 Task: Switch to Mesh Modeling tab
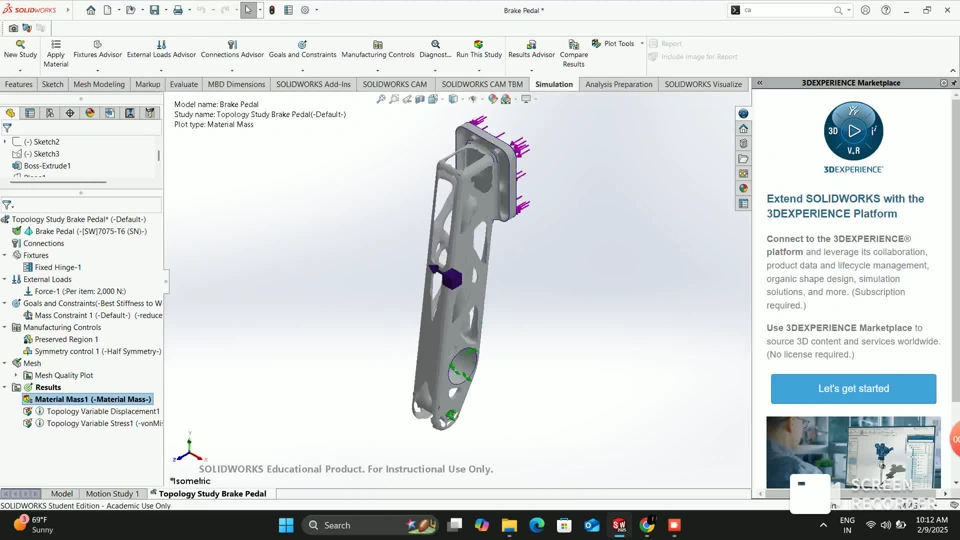coord(99,84)
